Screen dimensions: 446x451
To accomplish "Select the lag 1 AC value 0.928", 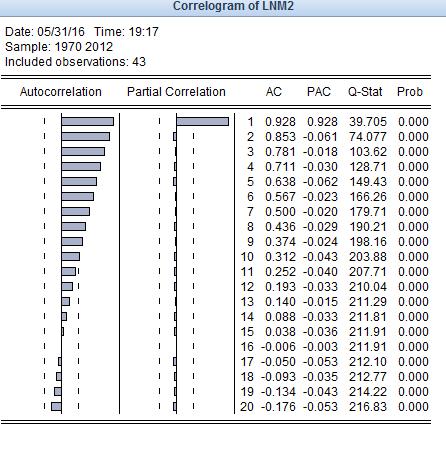I will click(280, 122).
